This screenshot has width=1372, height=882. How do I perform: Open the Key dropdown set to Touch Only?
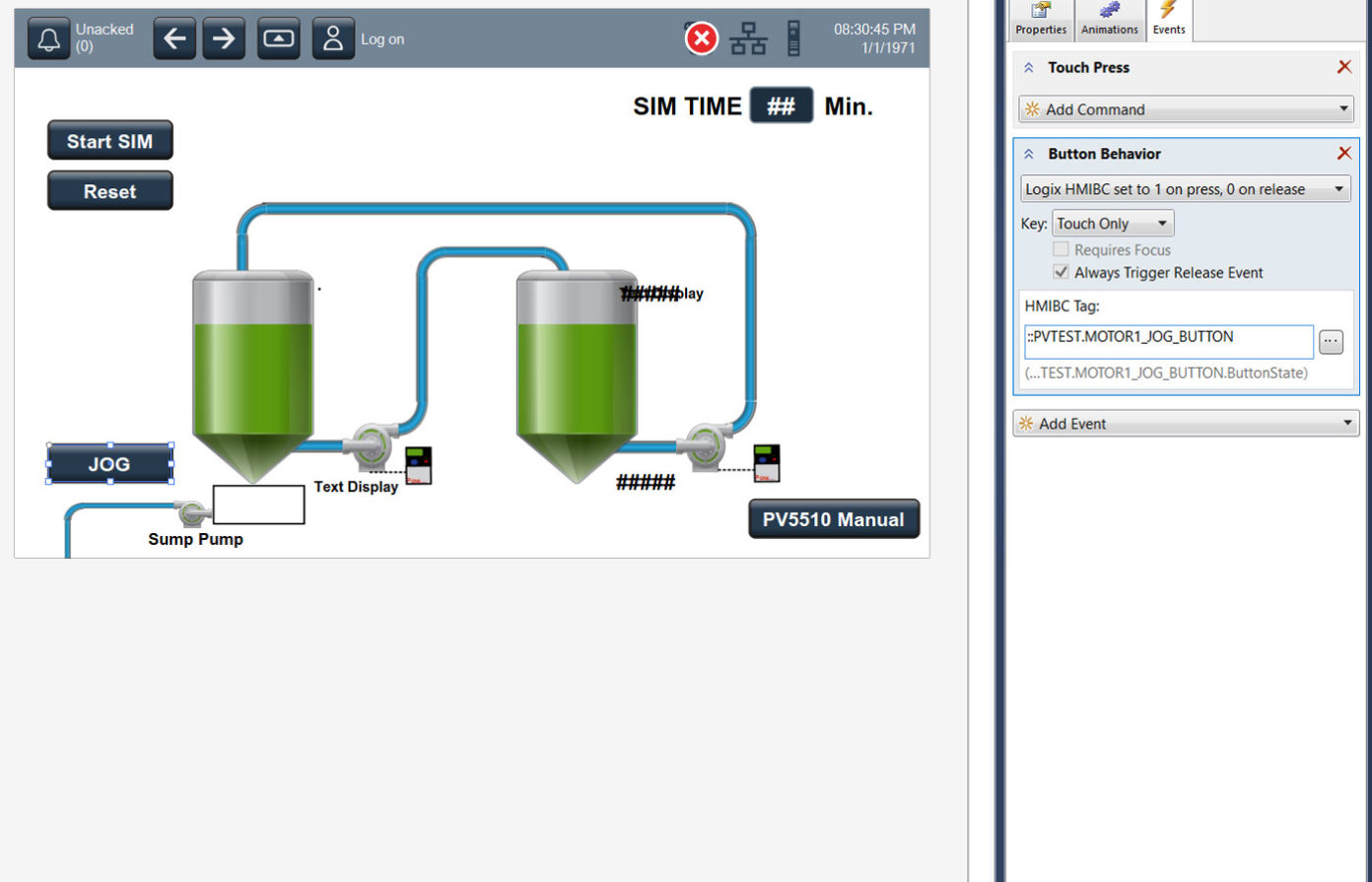pos(1113,223)
